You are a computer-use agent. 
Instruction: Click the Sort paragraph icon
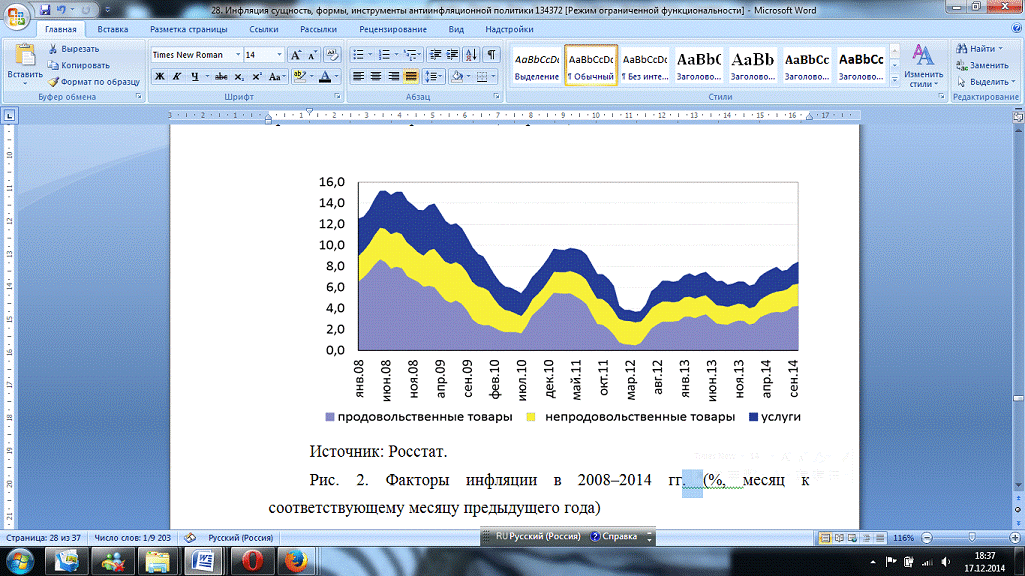471,55
